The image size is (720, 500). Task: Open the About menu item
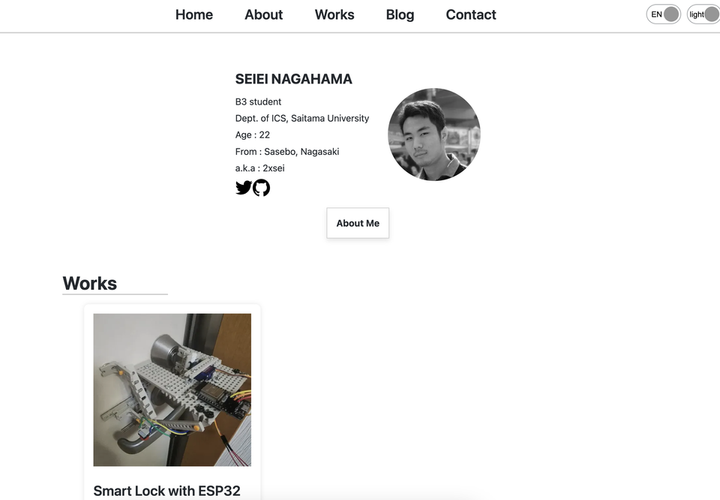coord(264,14)
